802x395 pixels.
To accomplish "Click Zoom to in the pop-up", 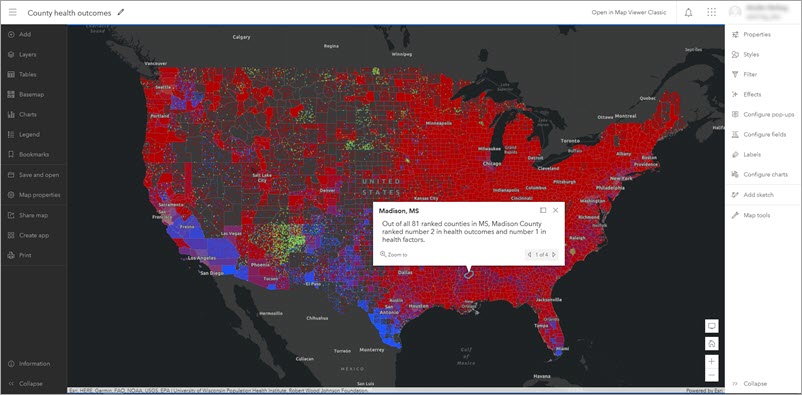I will click(x=394, y=254).
